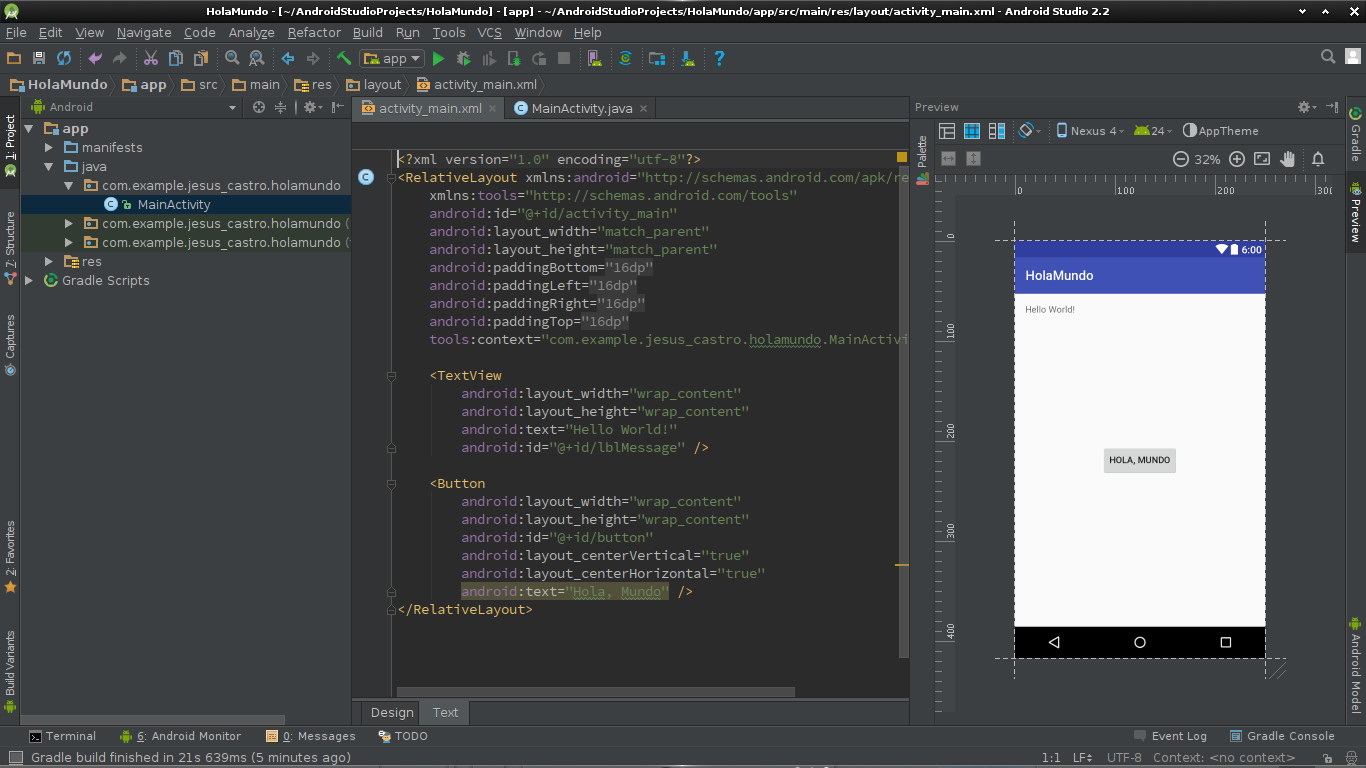This screenshot has height=768, width=1366.
Task: Click the editor horizontal scrollbar
Action: 595,691
